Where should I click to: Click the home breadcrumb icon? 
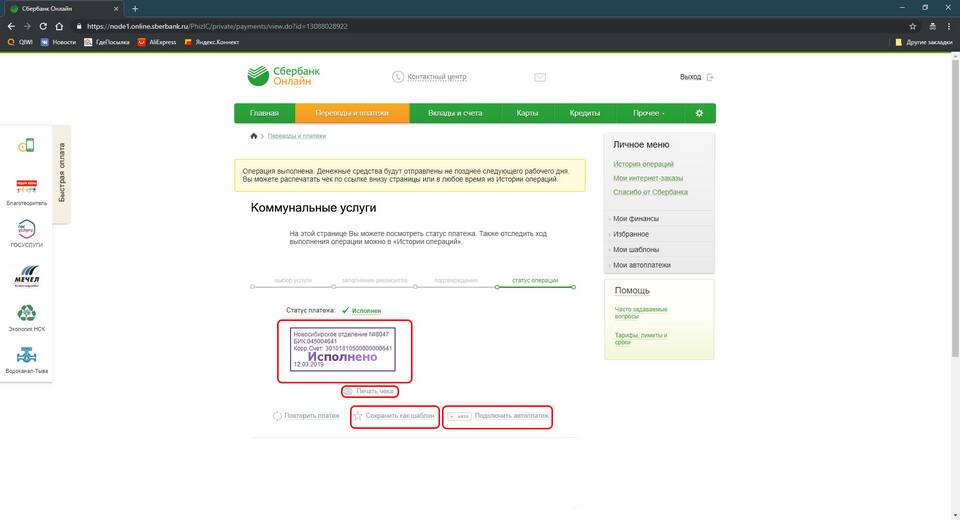pos(254,135)
